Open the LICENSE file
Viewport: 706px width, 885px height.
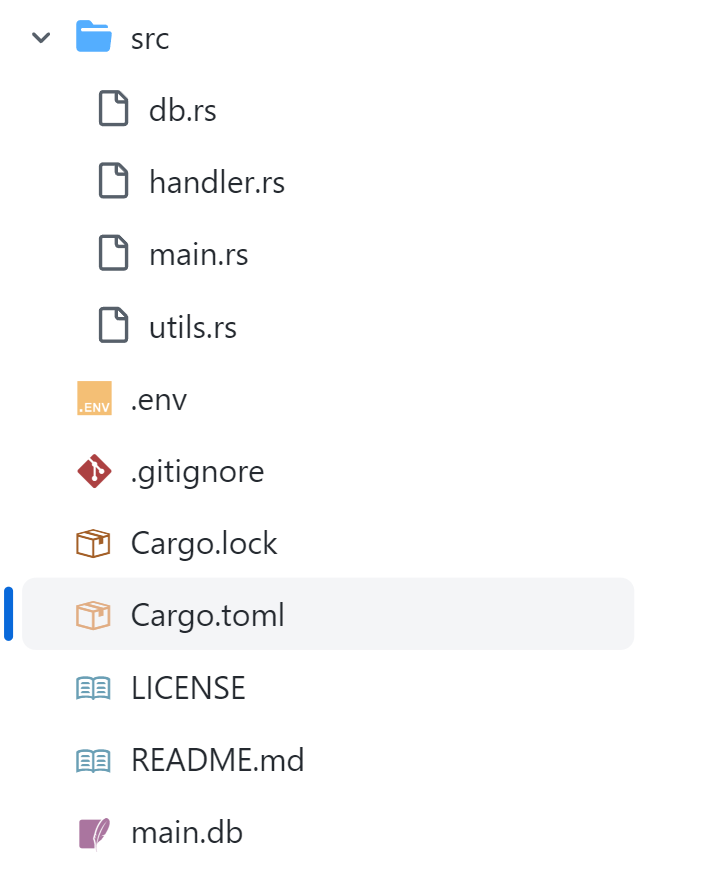point(188,688)
